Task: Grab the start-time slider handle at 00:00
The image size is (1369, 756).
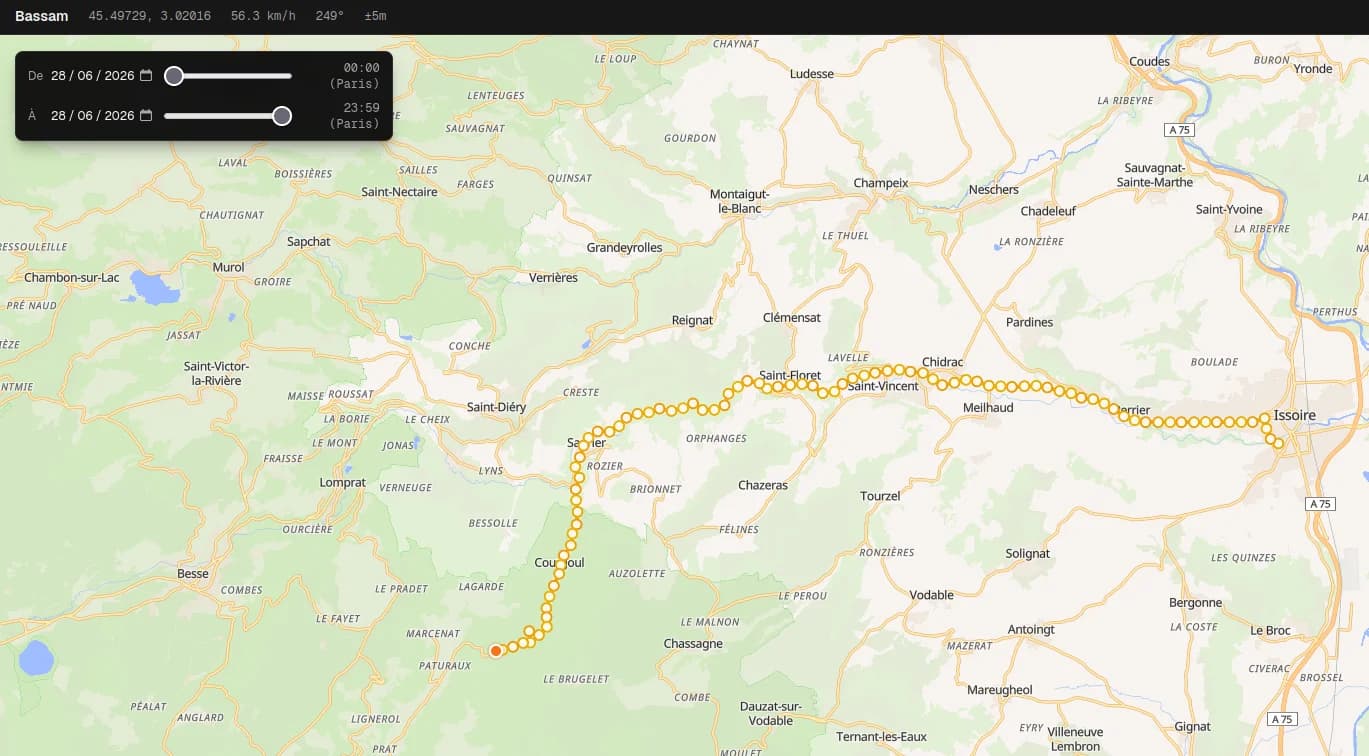Action: pos(174,76)
